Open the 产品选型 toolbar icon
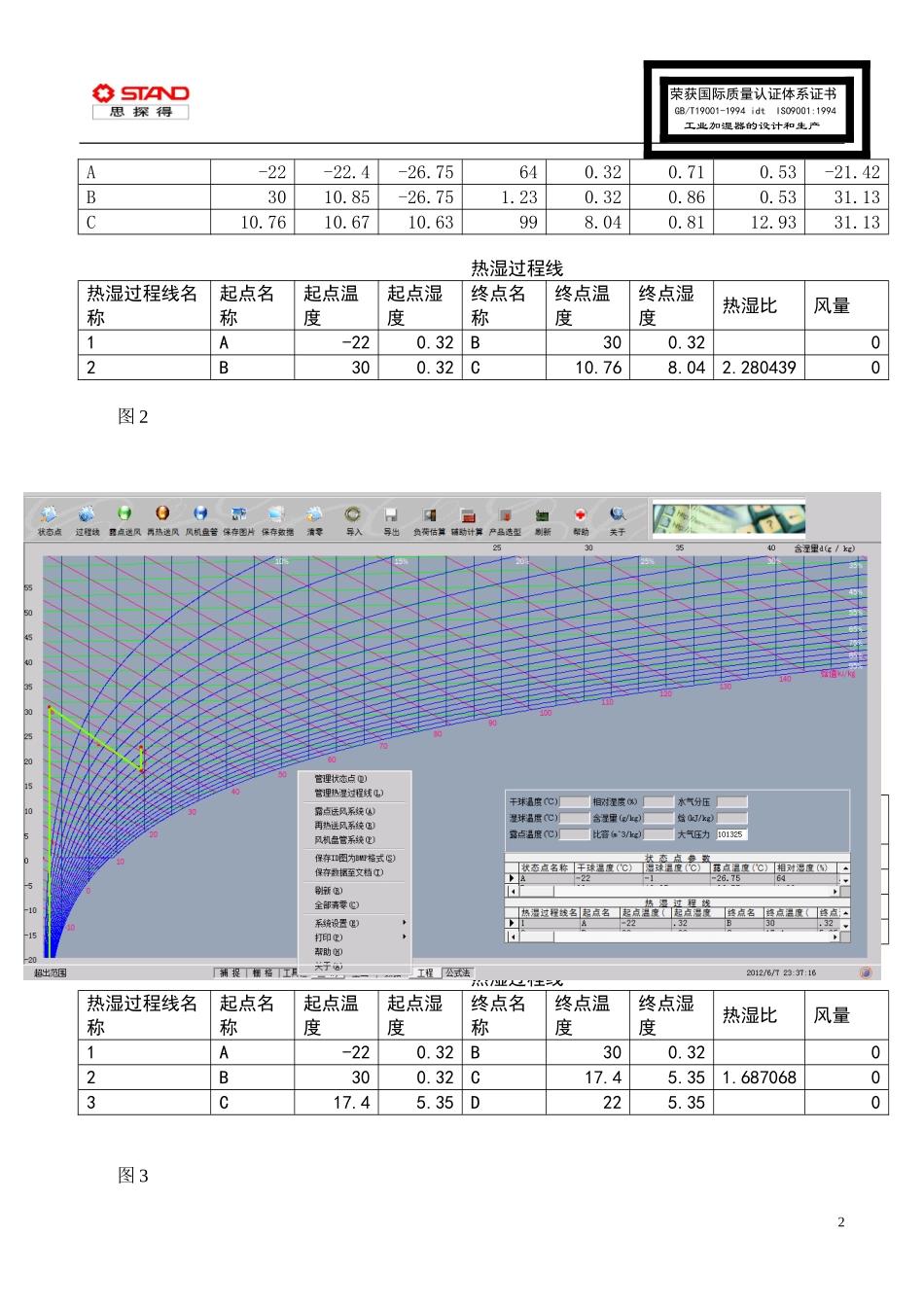 pyautogui.click(x=505, y=514)
